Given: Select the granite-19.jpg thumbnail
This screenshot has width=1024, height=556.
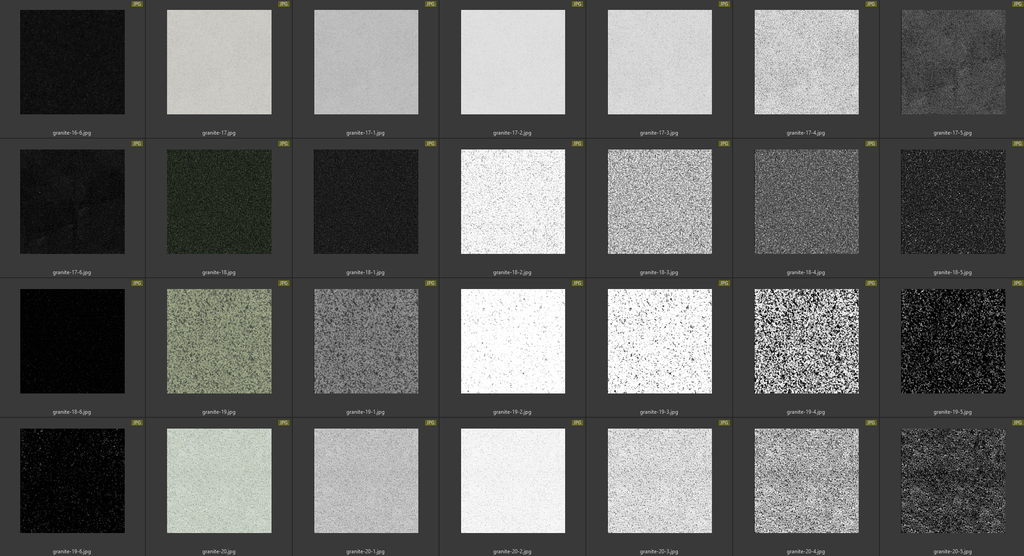Looking at the screenshot, I should coord(219,341).
